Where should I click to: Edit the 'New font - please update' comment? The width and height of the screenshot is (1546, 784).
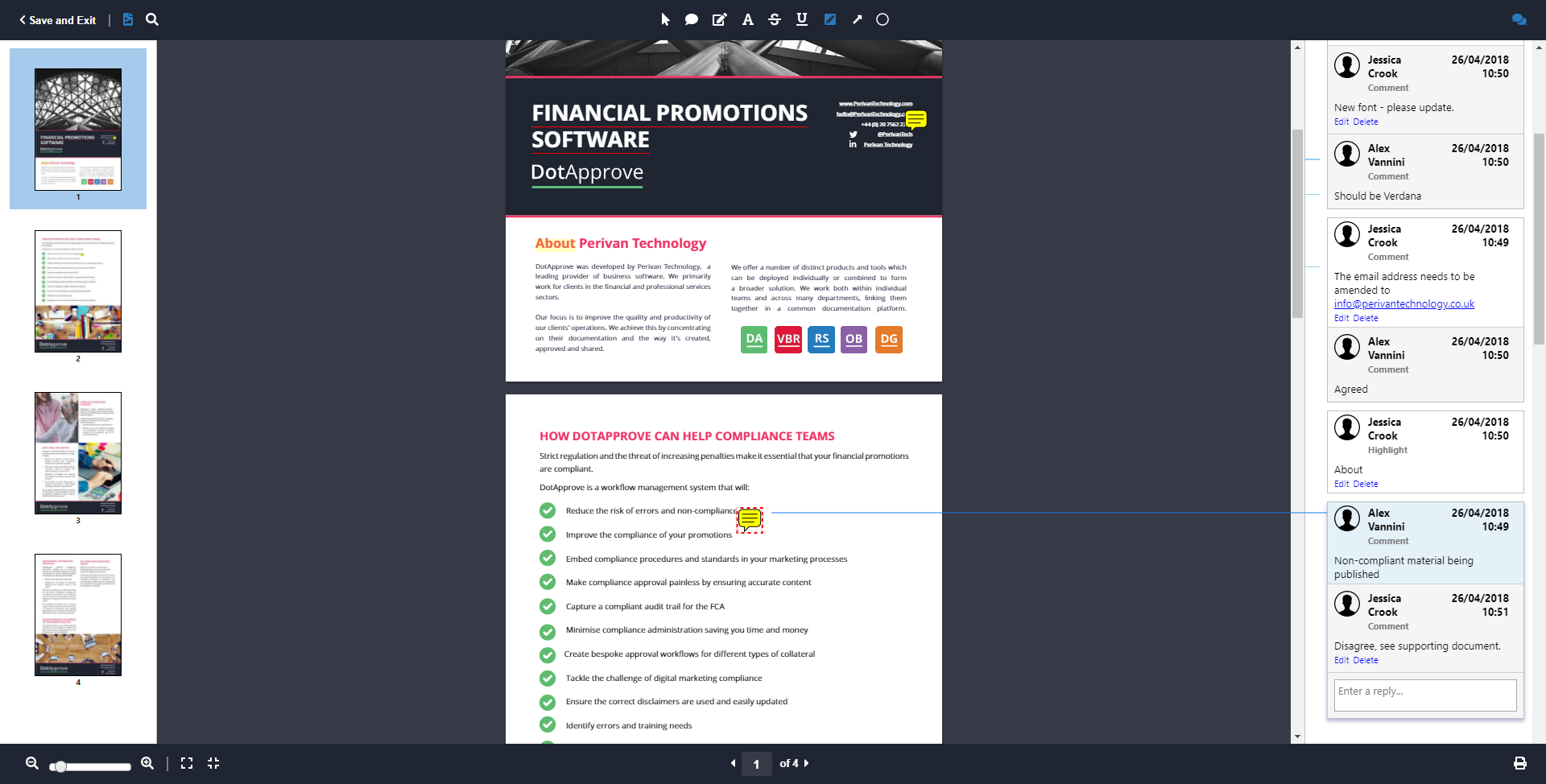pyautogui.click(x=1341, y=122)
